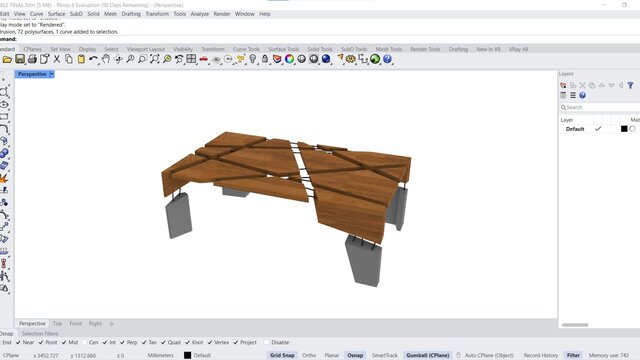Enable the Cen osnap checkbox

point(84,342)
